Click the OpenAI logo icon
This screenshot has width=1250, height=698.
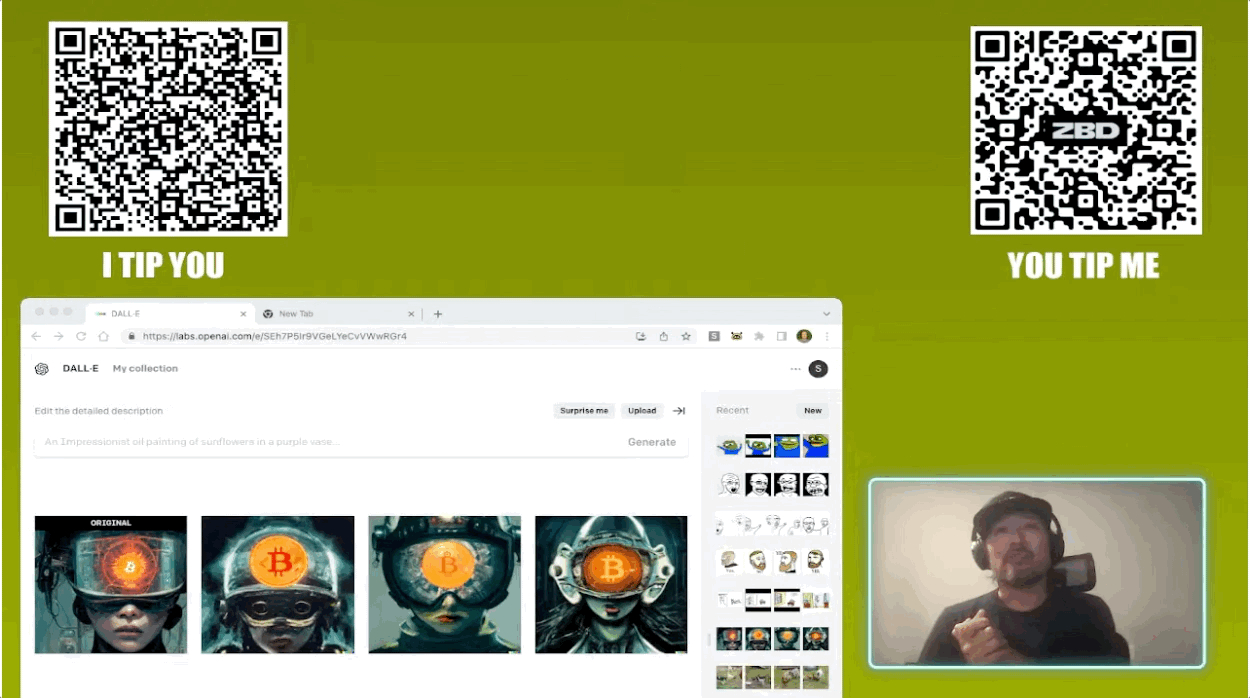point(42,369)
